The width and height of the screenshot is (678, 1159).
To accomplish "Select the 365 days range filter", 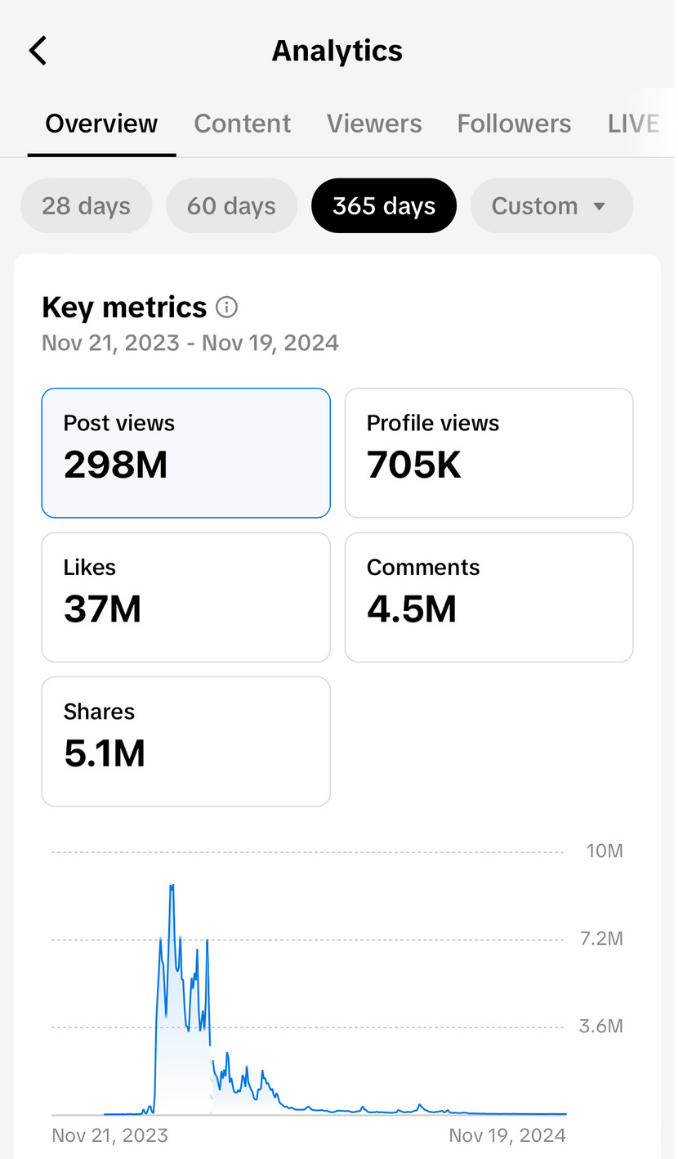I will (x=384, y=206).
